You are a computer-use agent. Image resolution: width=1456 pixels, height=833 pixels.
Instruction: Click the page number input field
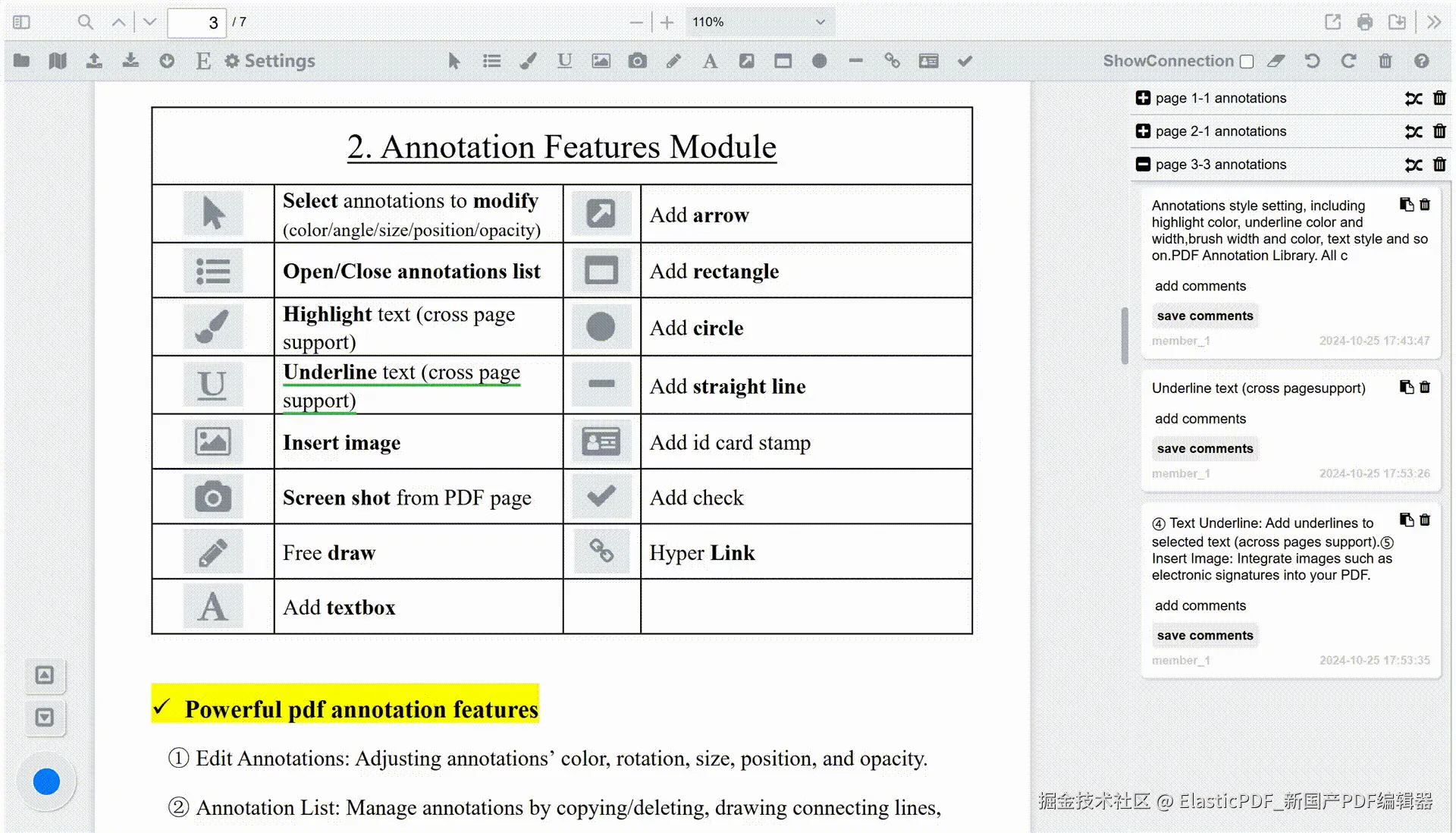click(197, 23)
